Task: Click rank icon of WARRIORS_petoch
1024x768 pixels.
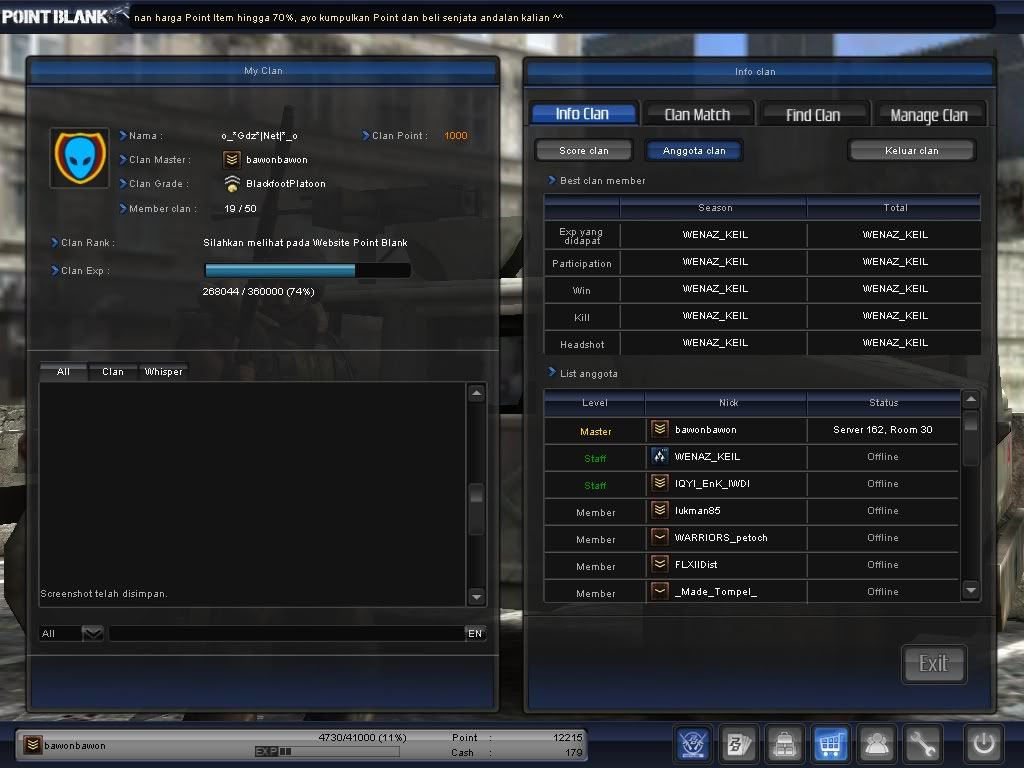Action: (660, 537)
